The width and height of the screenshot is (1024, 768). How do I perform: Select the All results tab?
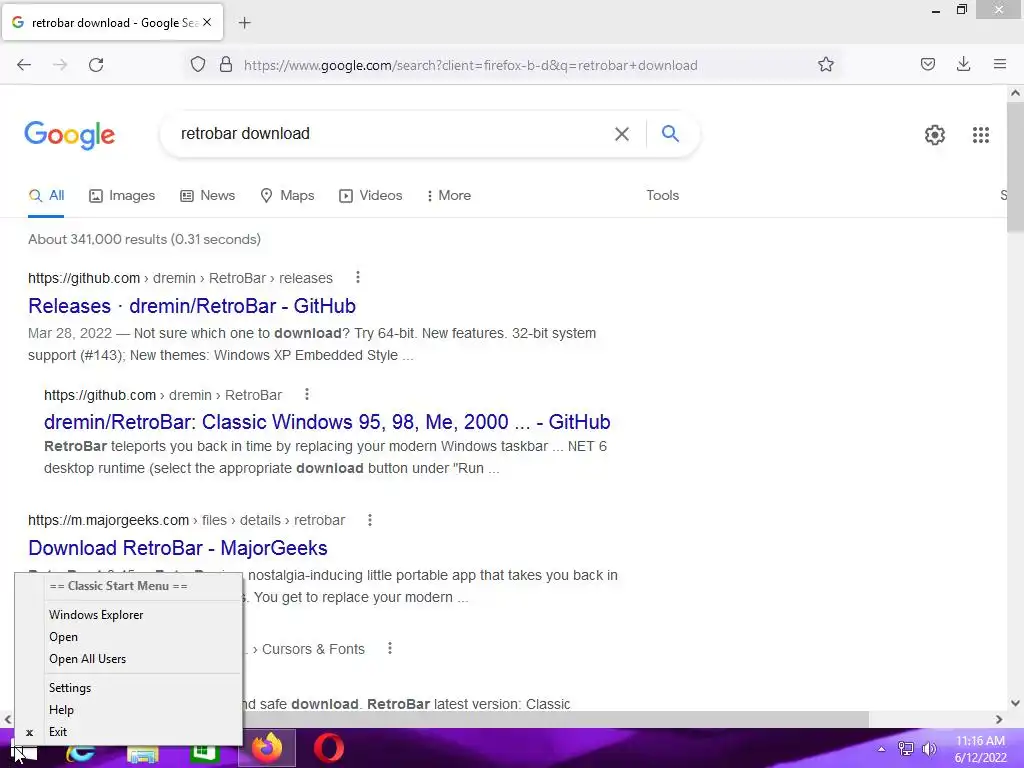click(x=46, y=195)
